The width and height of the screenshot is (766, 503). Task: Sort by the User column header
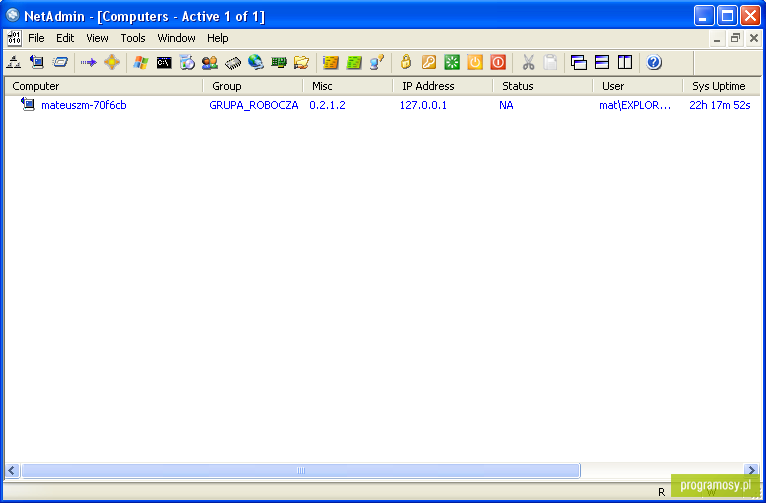[638, 86]
